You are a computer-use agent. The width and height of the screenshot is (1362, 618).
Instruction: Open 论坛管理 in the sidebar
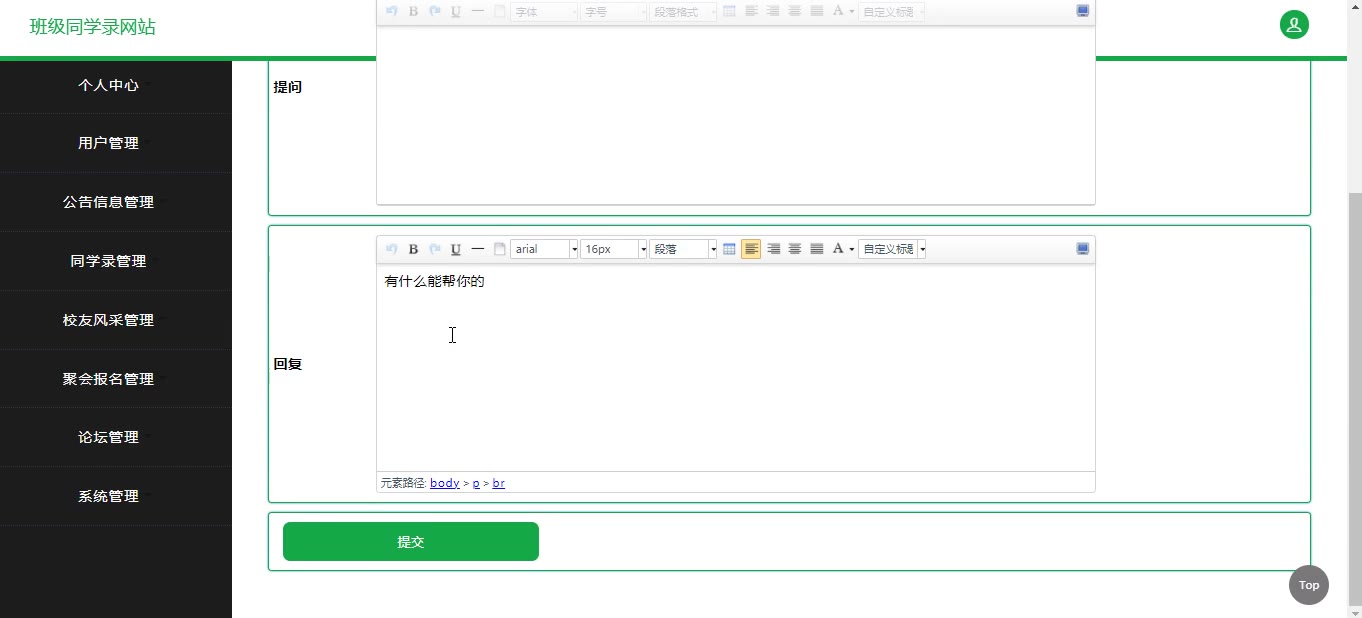tap(108, 437)
